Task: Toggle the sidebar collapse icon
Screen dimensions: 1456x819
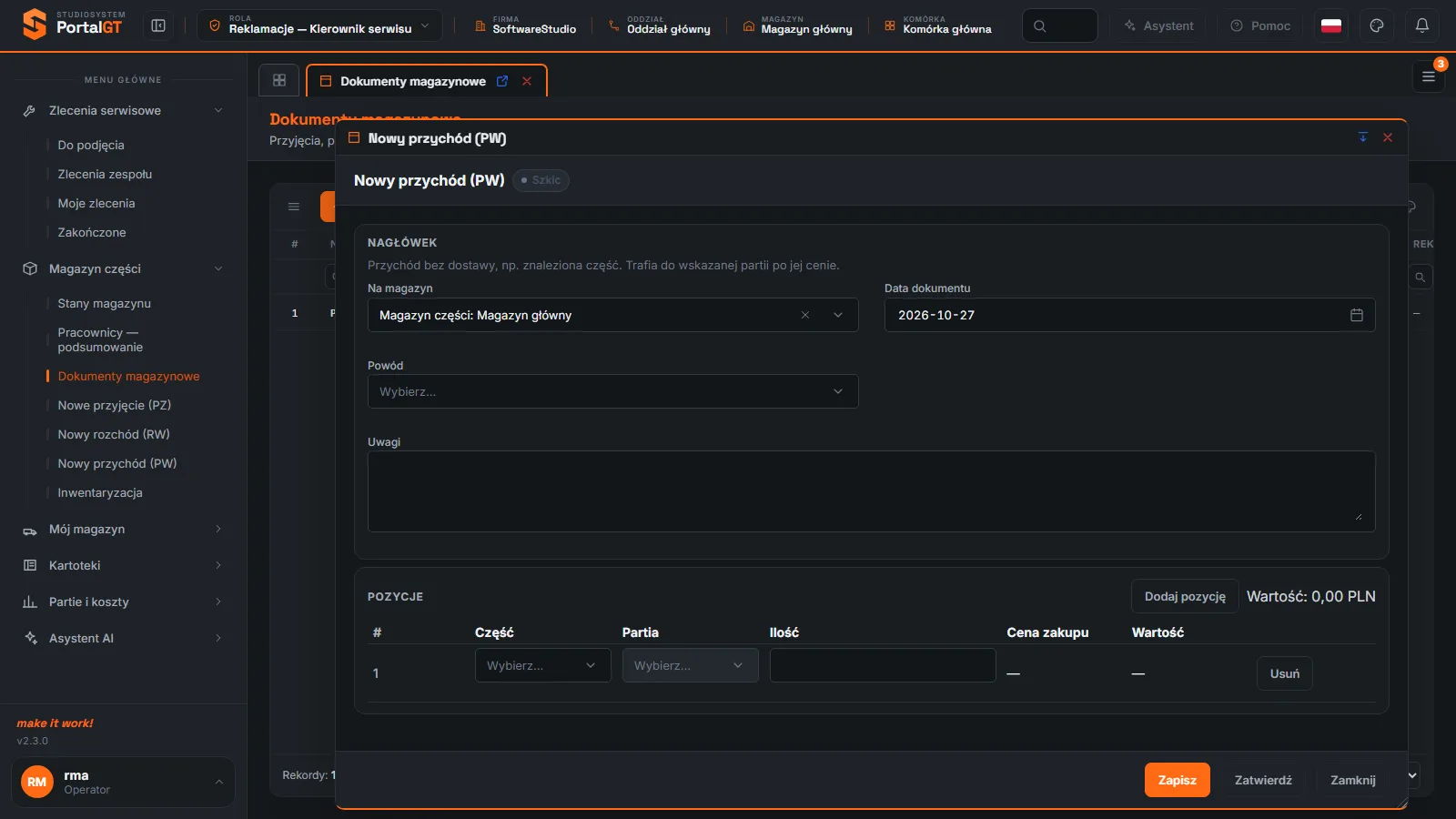Action: pos(158,25)
